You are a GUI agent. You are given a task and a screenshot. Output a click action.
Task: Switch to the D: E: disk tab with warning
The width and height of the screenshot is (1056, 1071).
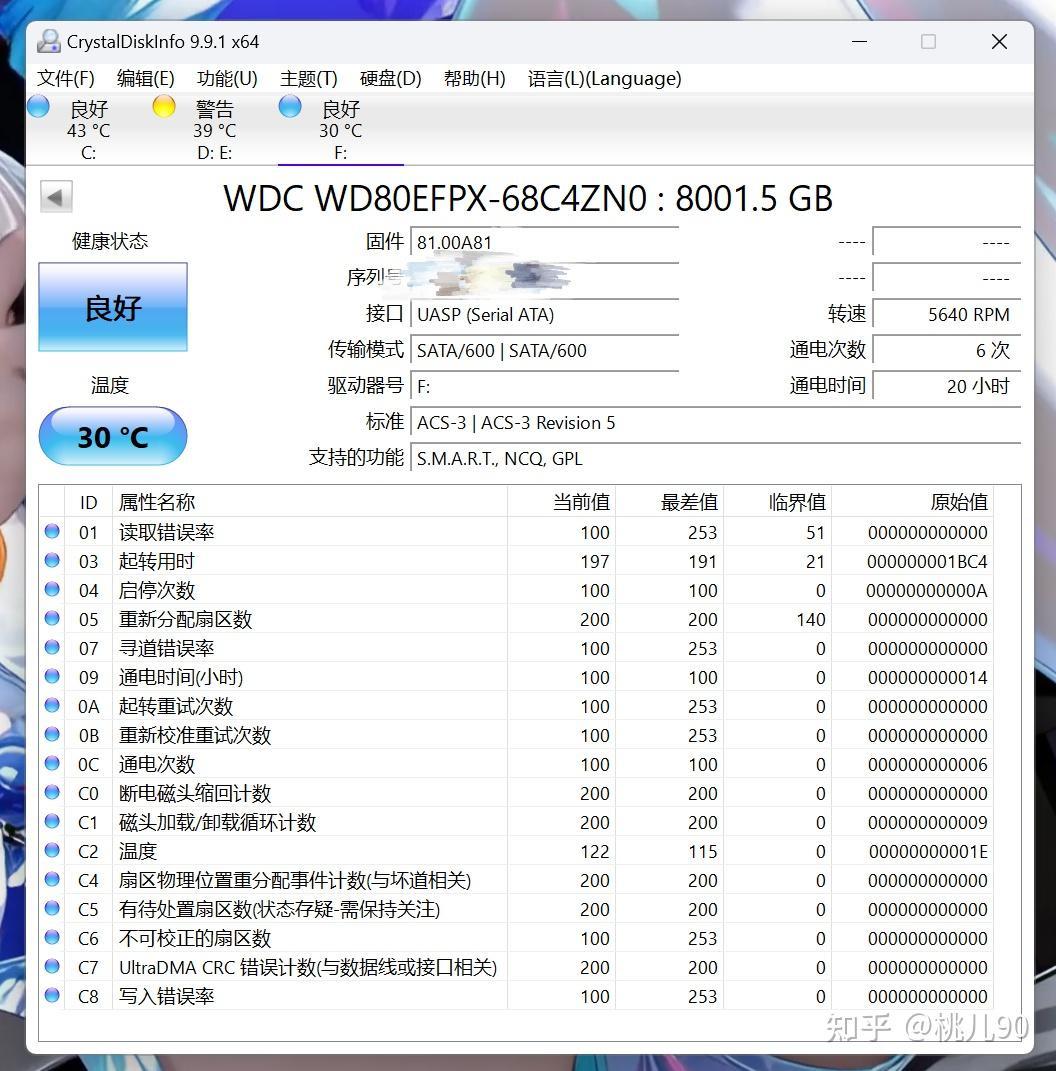[x=214, y=130]
